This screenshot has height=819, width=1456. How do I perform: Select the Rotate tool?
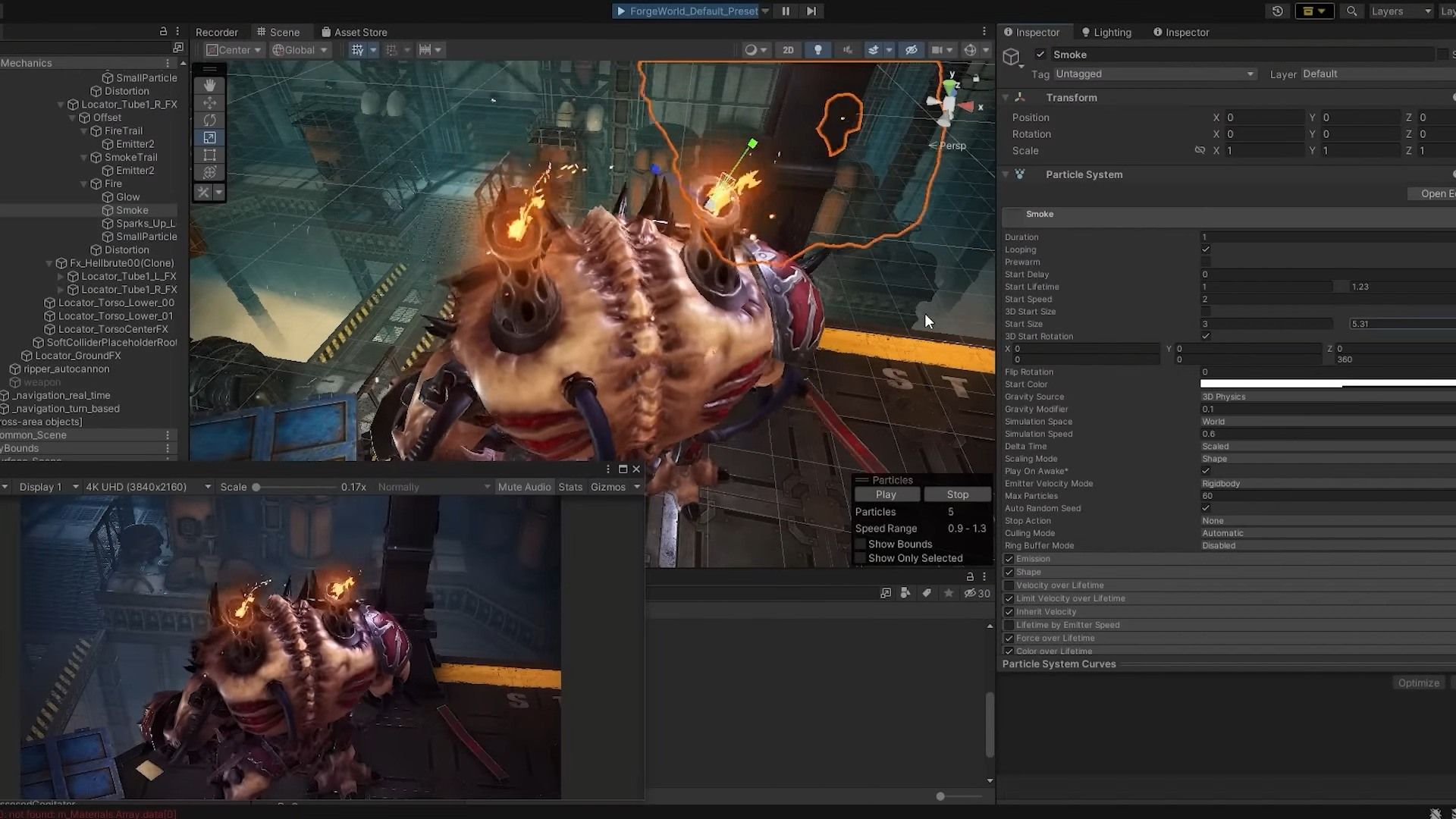(x=210, y=120)
